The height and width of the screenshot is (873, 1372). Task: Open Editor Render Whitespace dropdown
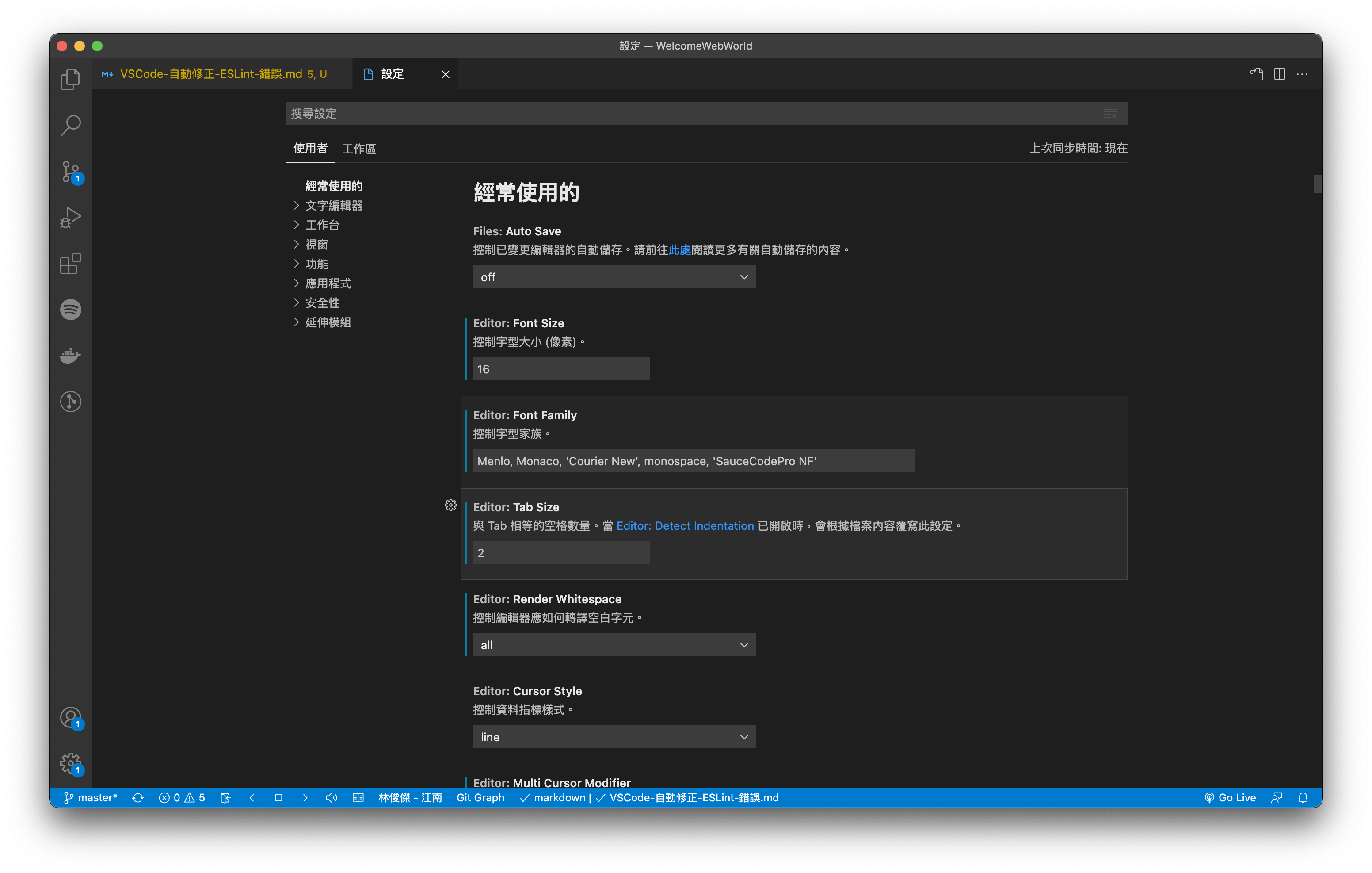614,644
